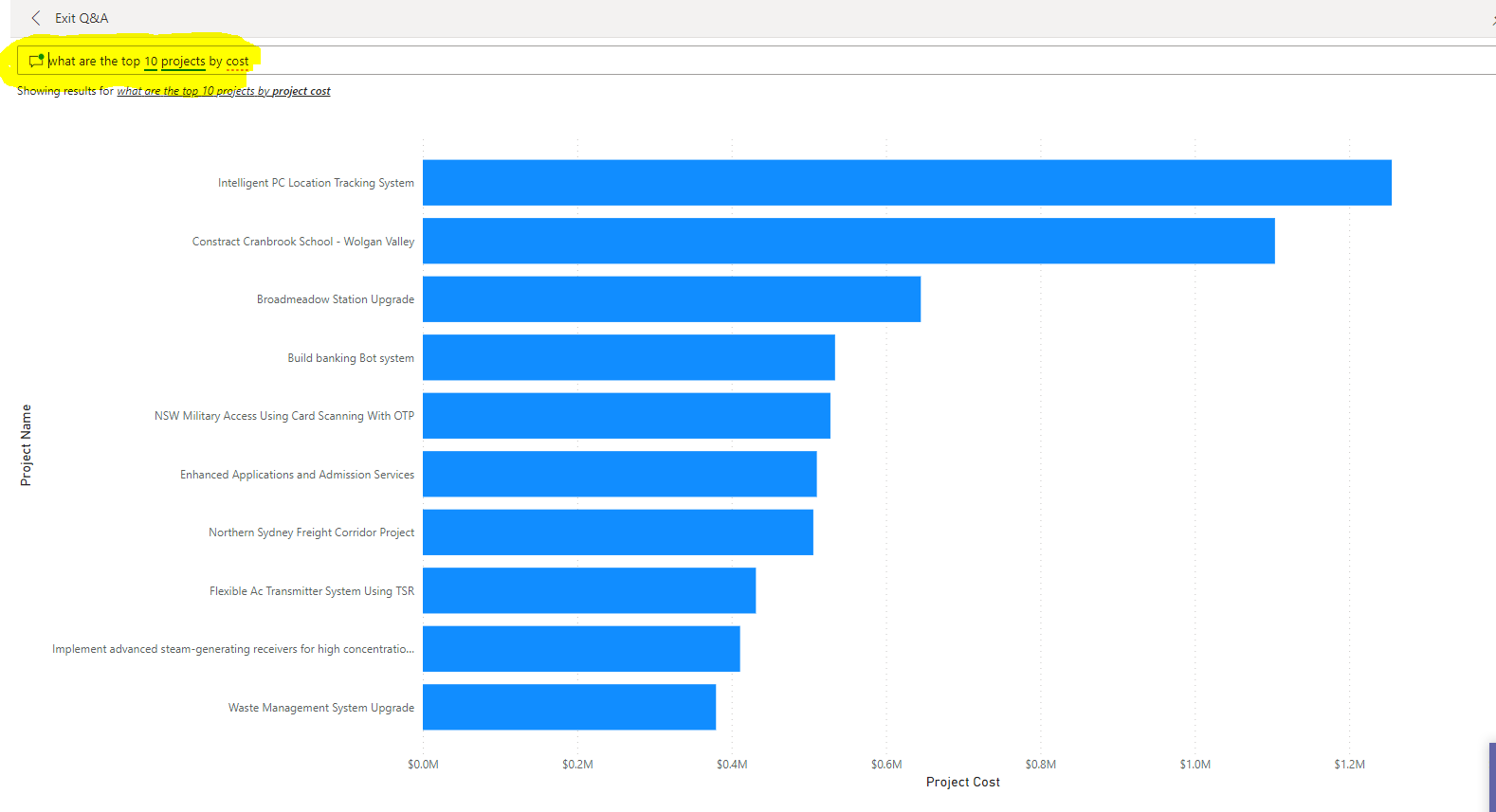Click the 'Flexible Ac Transmitter System Using TSR' label
Image resolution: width=1496 pixels, height=812 pixels.
pos(312,591)
